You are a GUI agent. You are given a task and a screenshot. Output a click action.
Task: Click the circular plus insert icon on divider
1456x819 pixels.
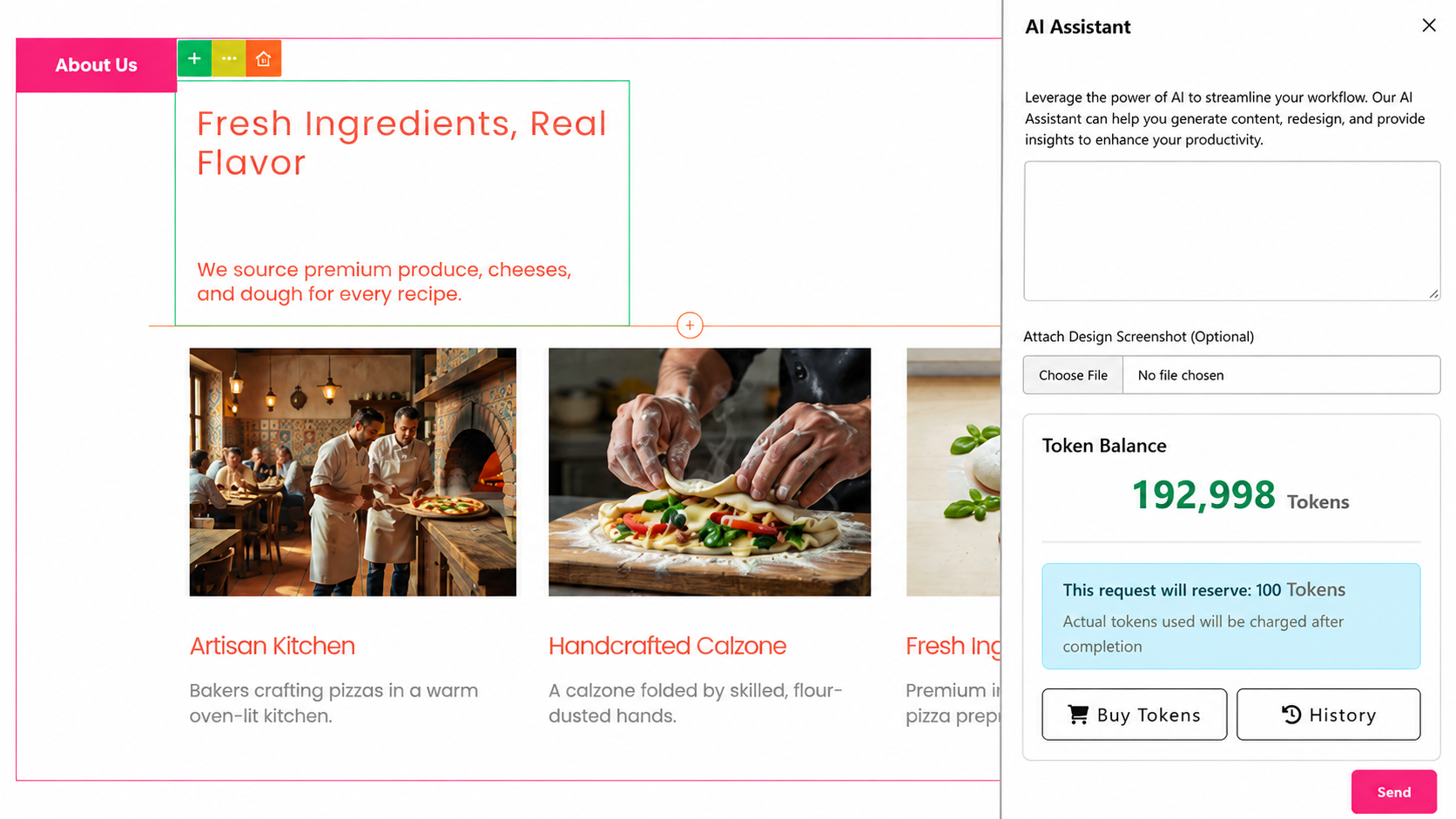coord(690,326)
